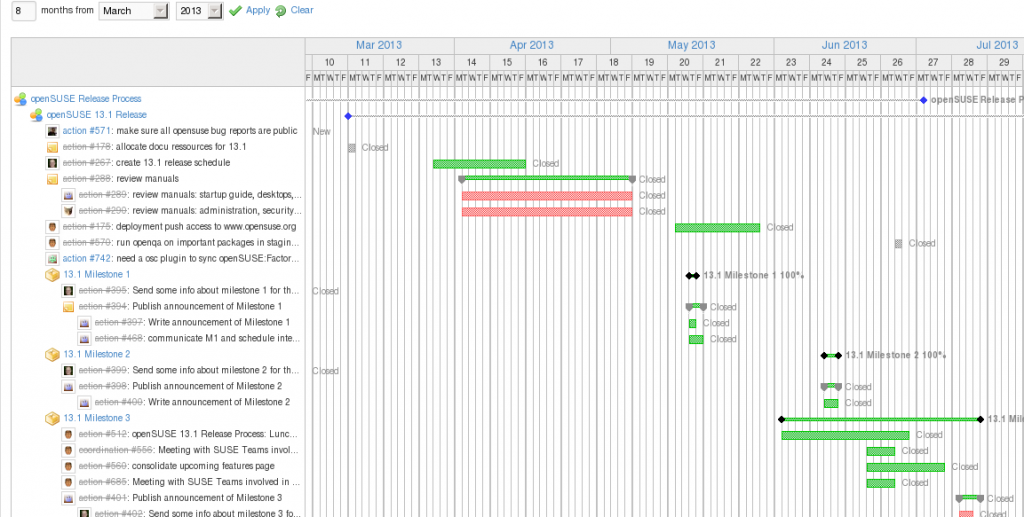Click the avatar beside action #512
1024x517 pixels.
tap(69, 434)
